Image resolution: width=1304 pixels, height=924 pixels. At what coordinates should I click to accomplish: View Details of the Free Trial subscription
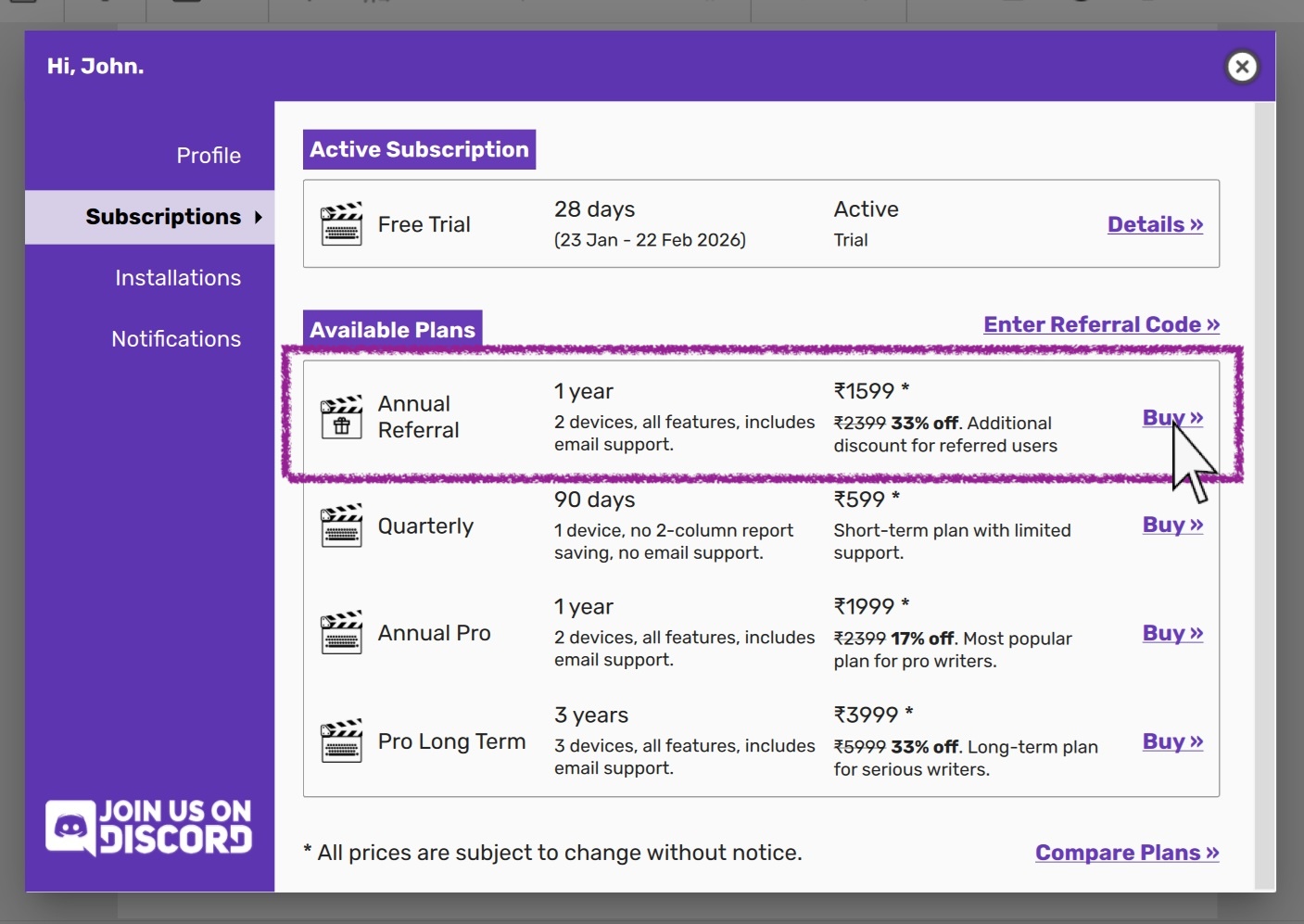[1155, 224]
